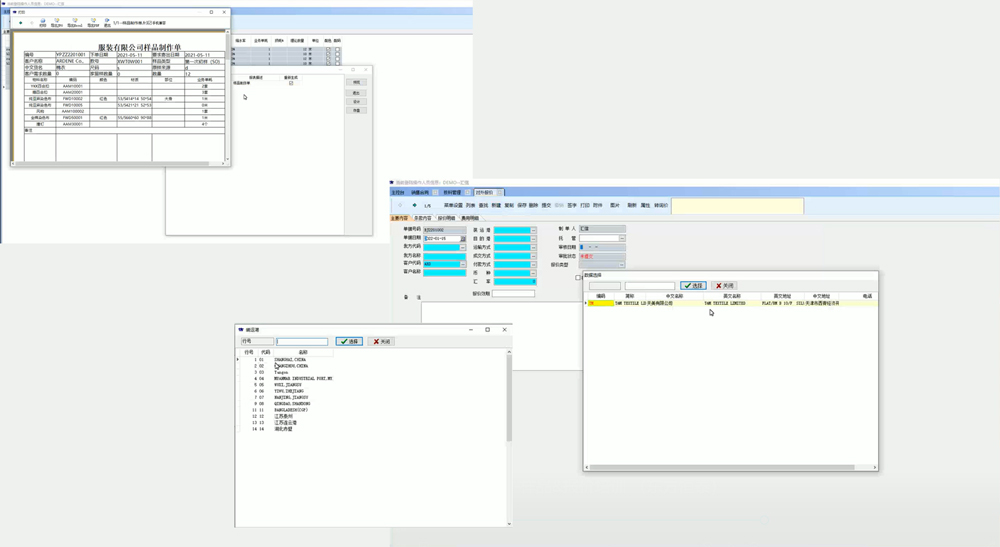Image resolution: width=1000 pixels, height=547 pixels.
Task: Click the 单据日期 date field
Action: pos(443,238)
